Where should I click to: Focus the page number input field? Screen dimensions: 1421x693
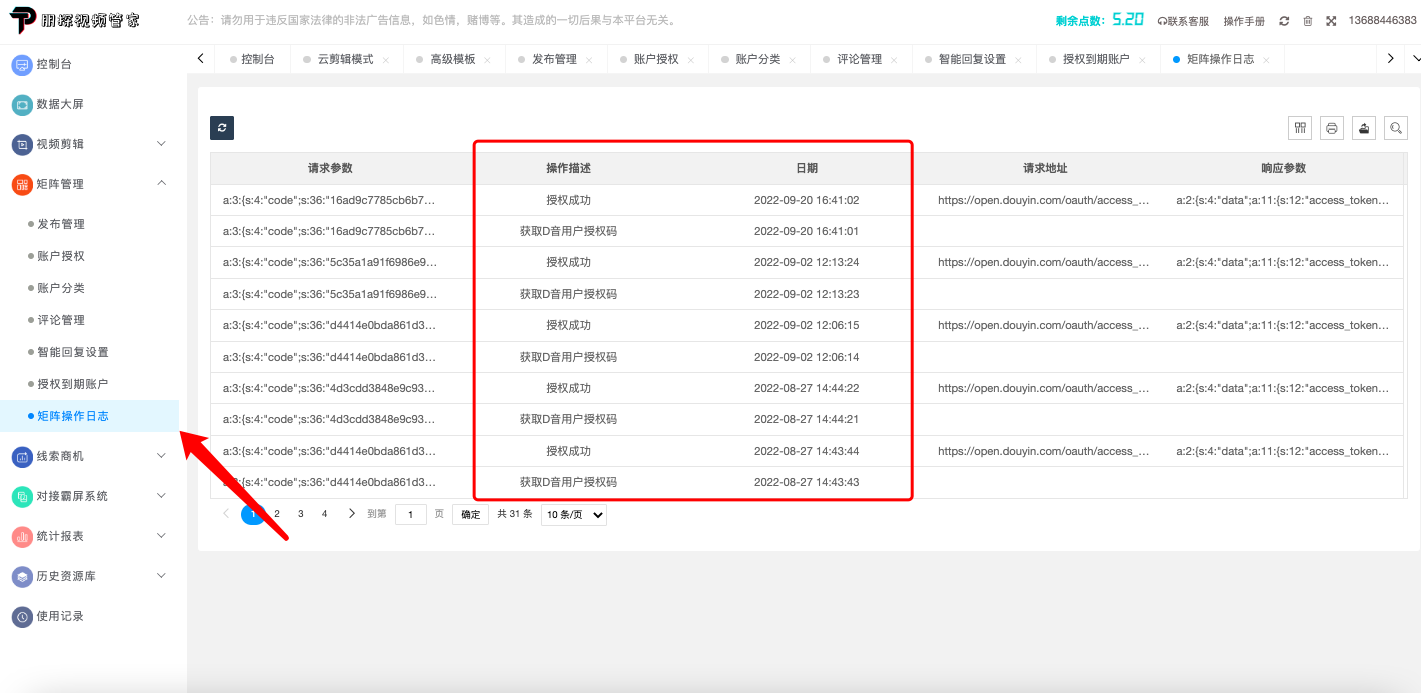point(411,515)
